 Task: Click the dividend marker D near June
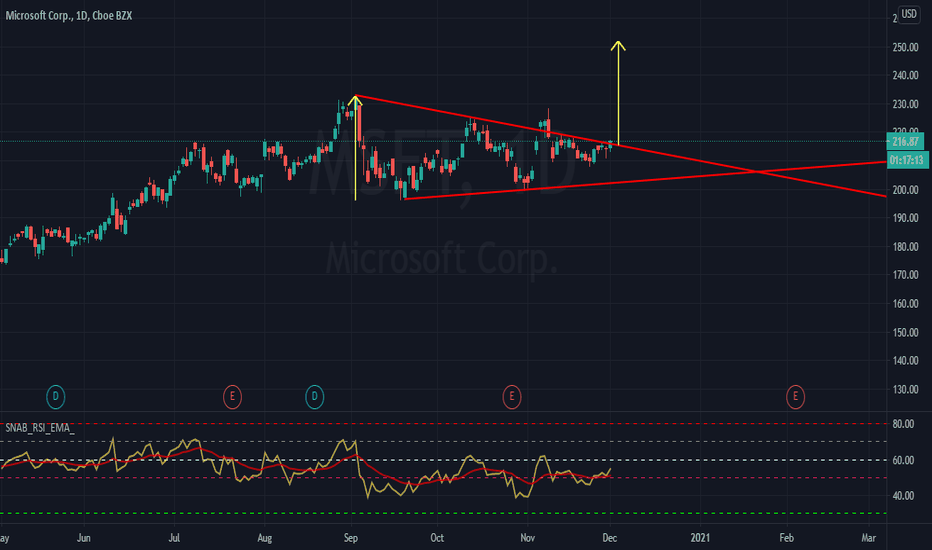click(55, 397)
